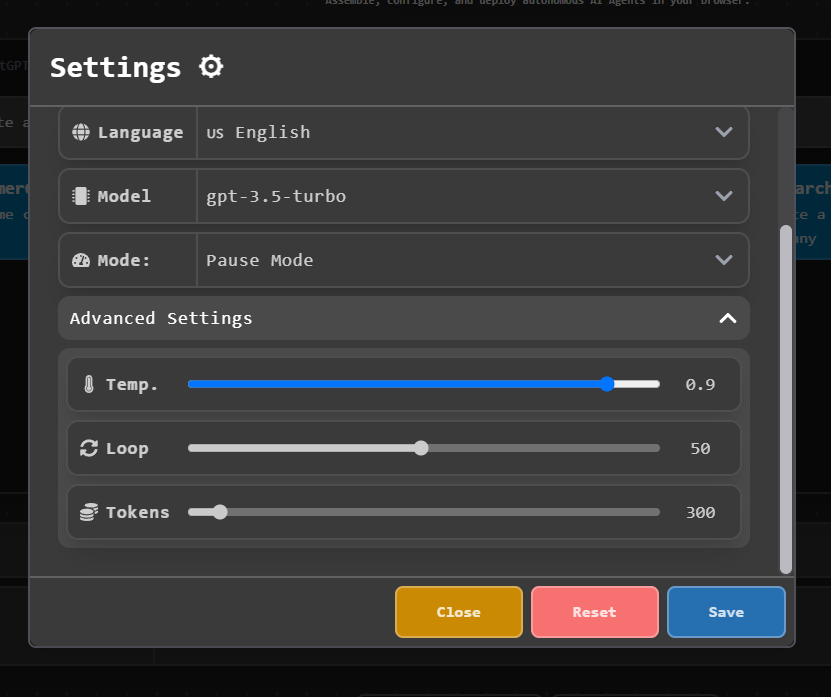The width and height of the screenshot is (831, 697).
Task: Click the Loop value 50
Action: pos(700,448)
